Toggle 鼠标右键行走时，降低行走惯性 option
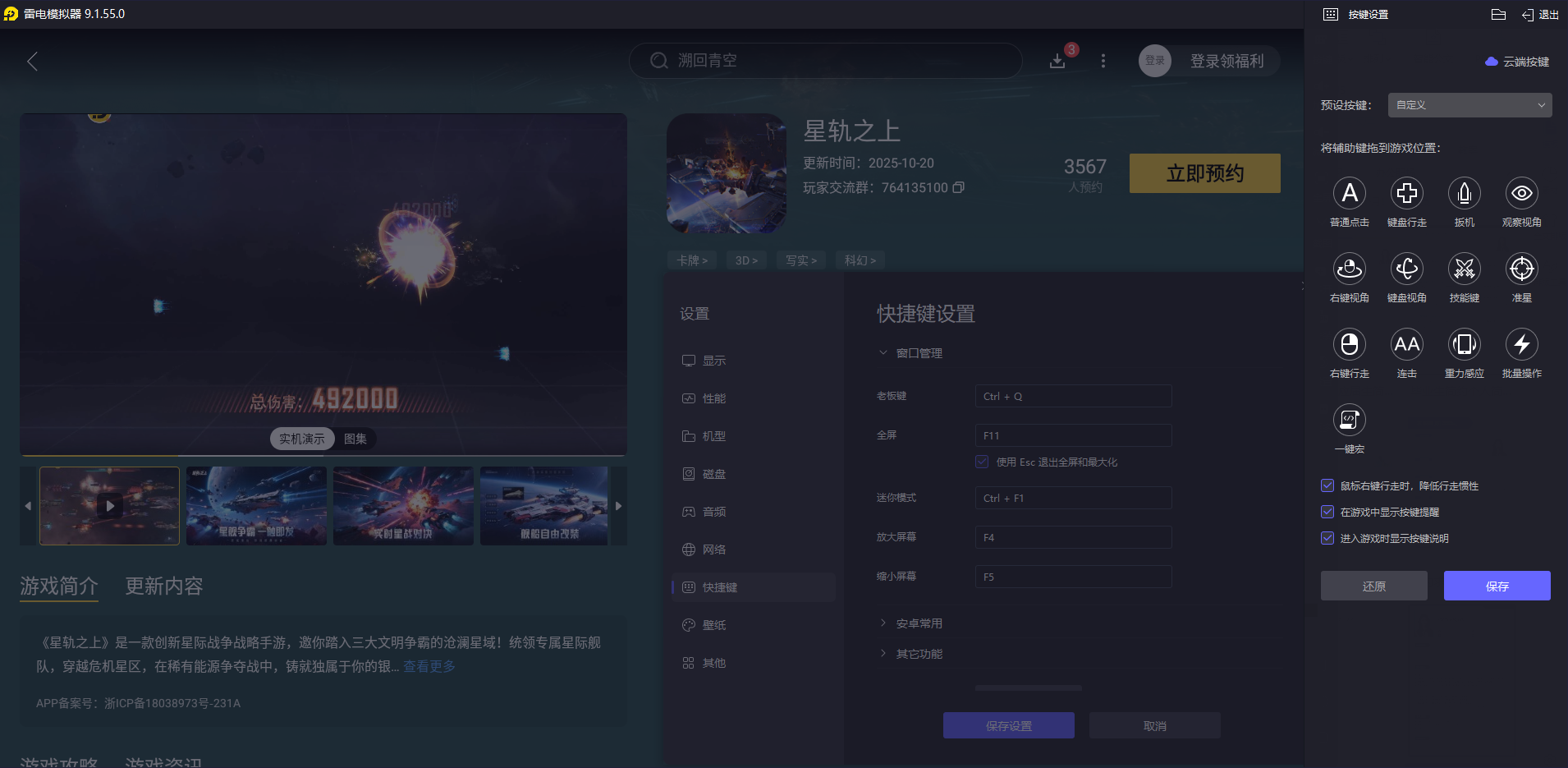The height and width of the screenshot is (768, 1568). click(x=1328, y=485)
